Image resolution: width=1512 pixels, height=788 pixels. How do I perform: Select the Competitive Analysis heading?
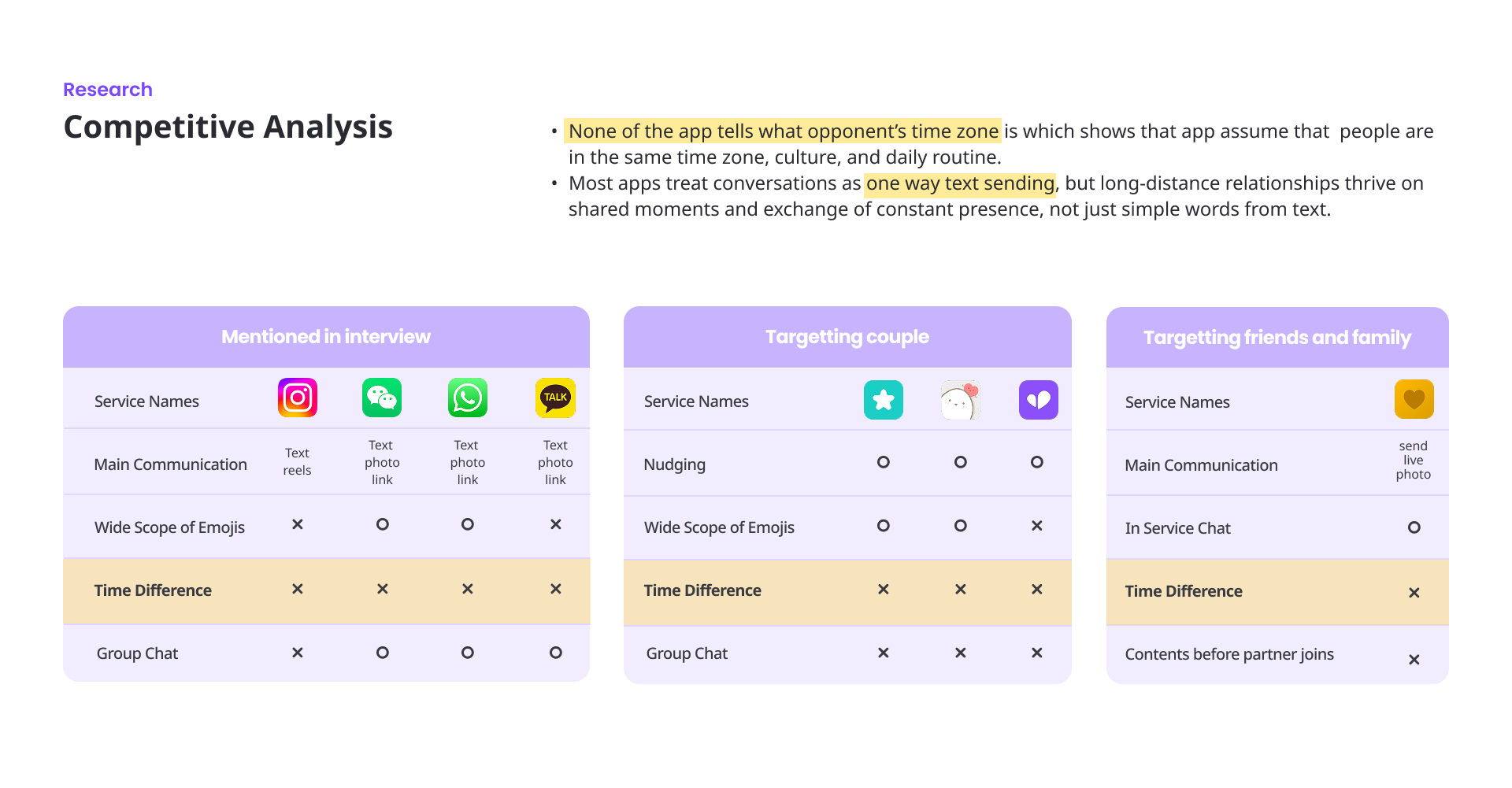pos(228,127)
